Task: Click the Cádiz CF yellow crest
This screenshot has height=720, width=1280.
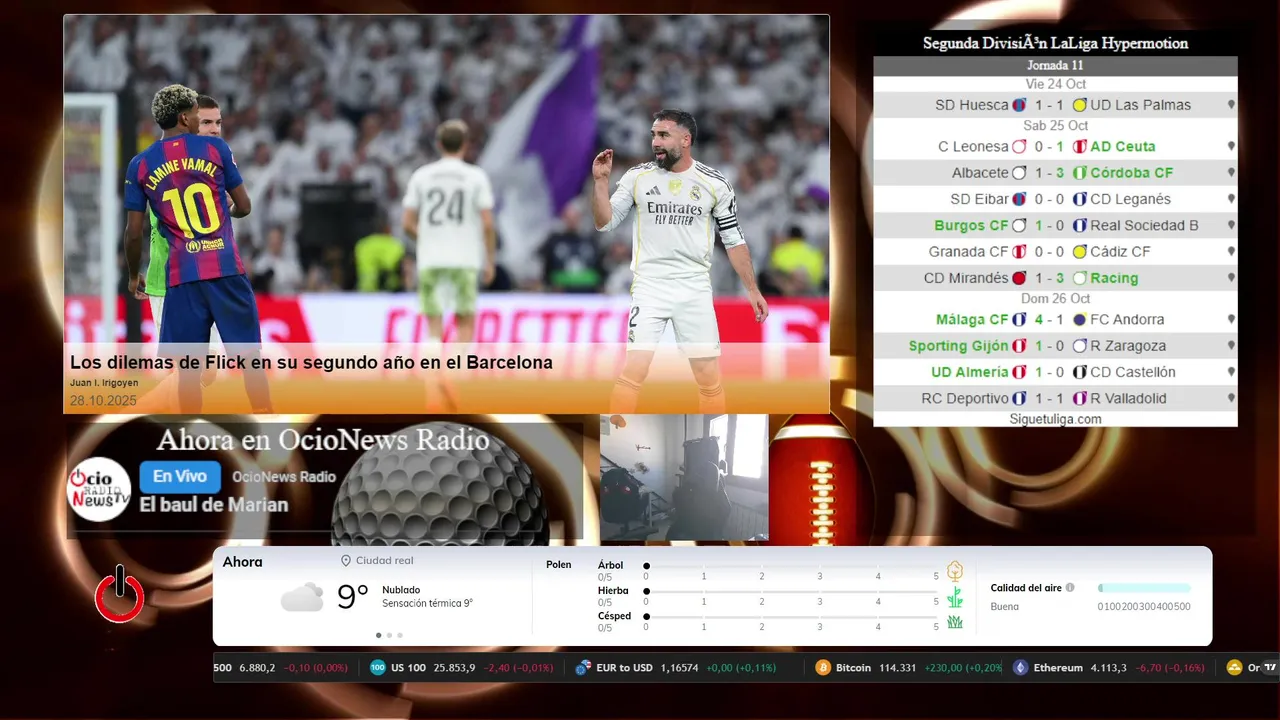Action: click(x=1079, y=252)
